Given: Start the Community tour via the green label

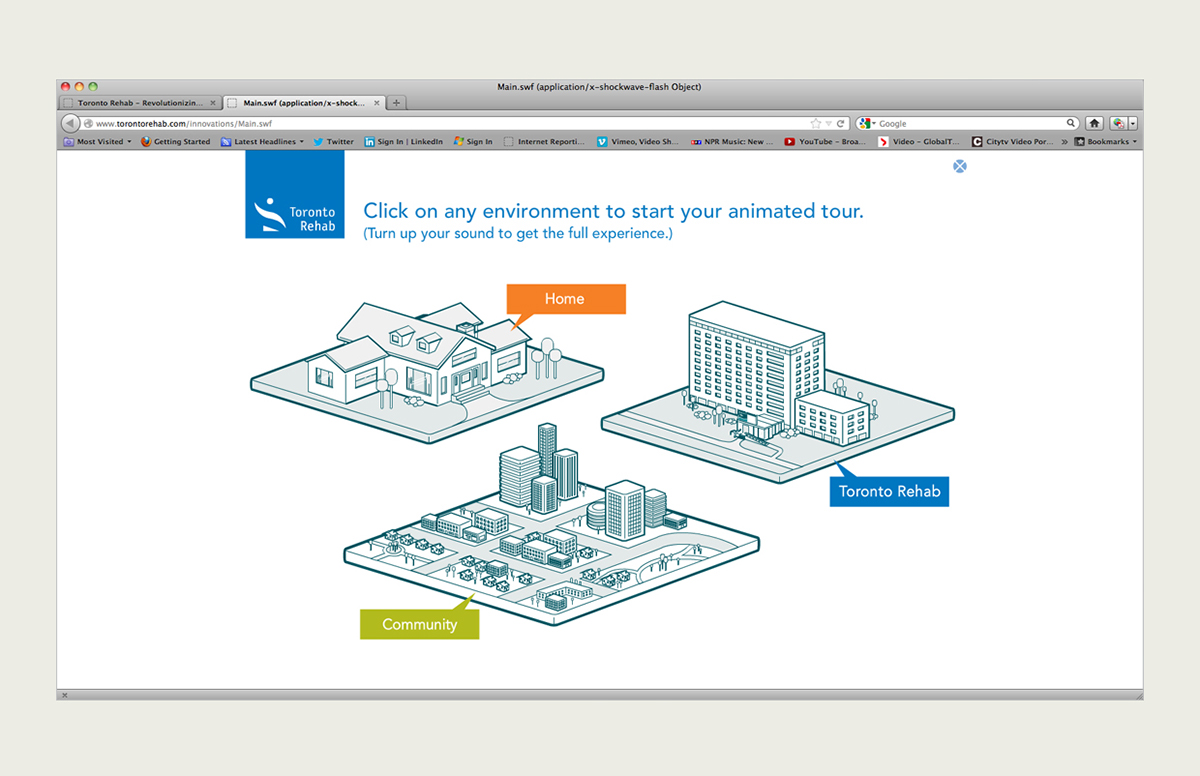Looking at the screenshot, I should (420, 624).
